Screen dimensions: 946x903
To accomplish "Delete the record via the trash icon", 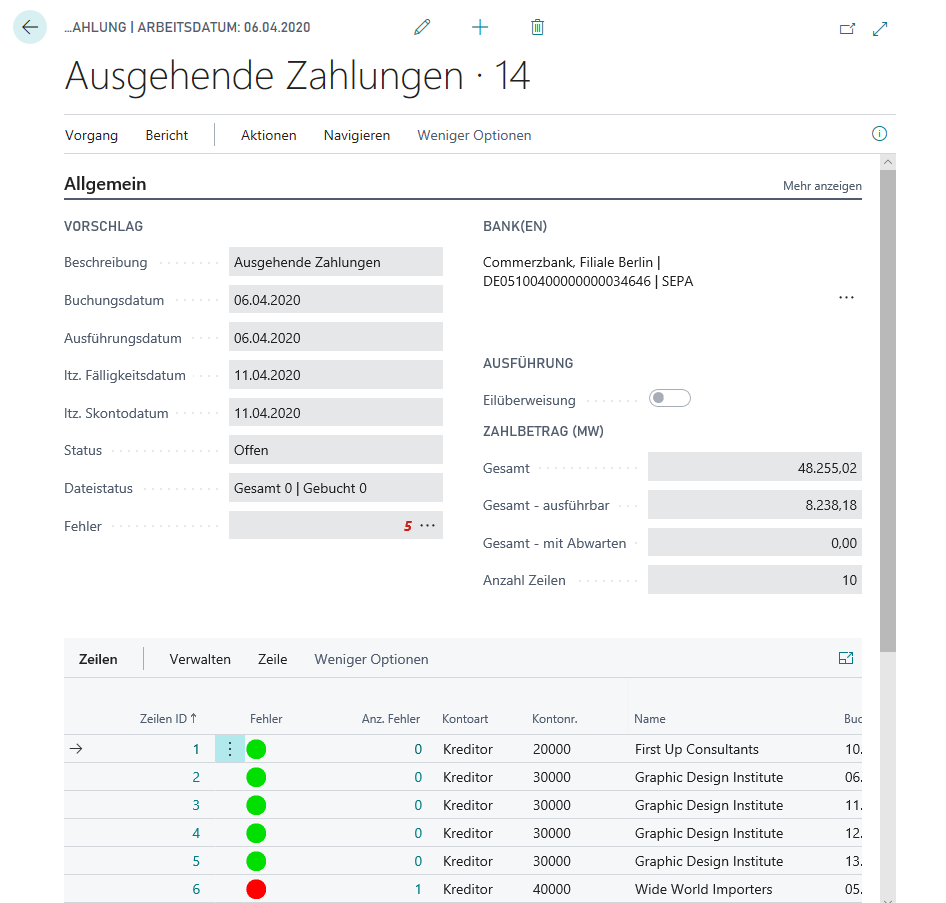I will [x=537, y=27].
